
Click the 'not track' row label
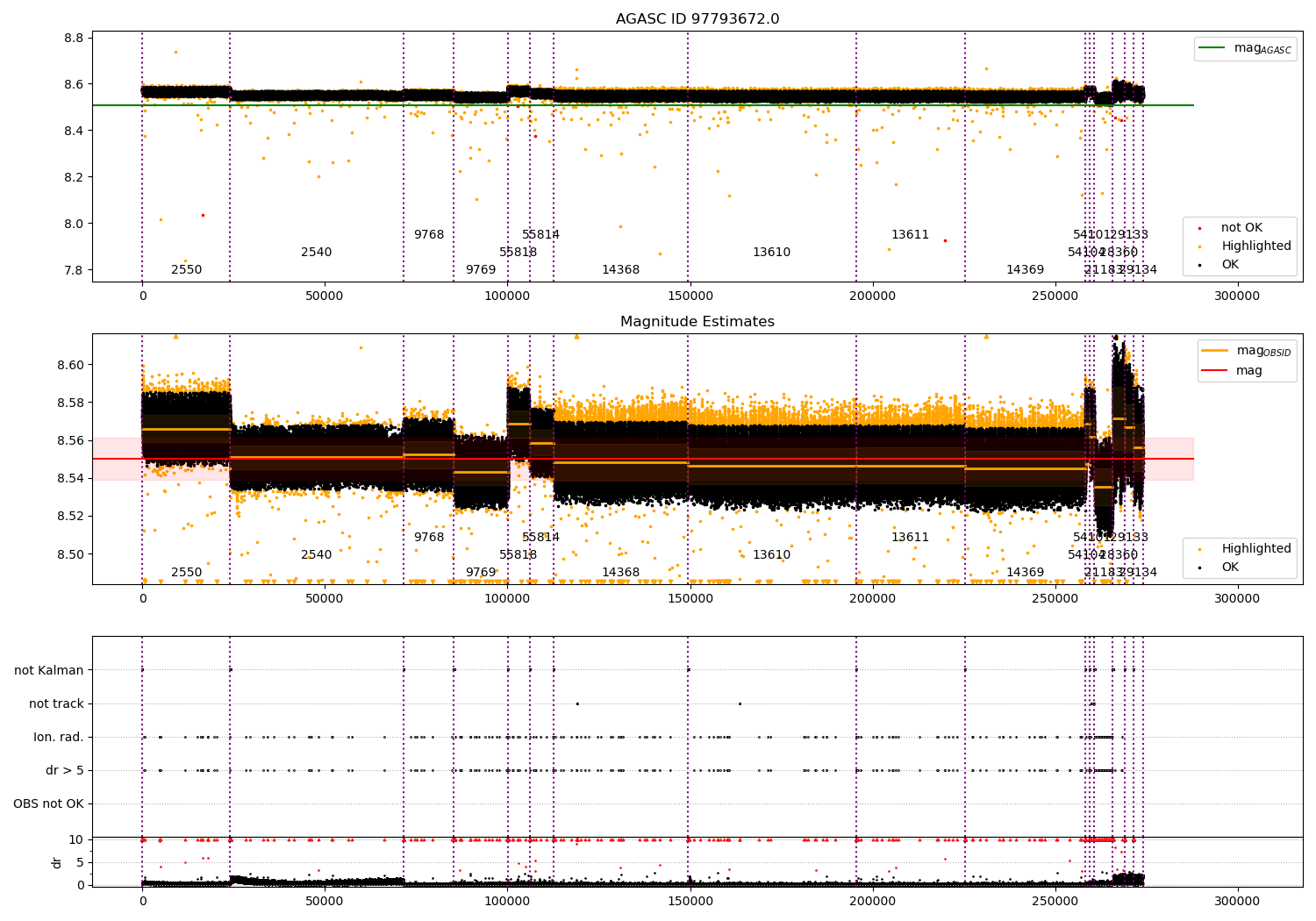point(56,704)
